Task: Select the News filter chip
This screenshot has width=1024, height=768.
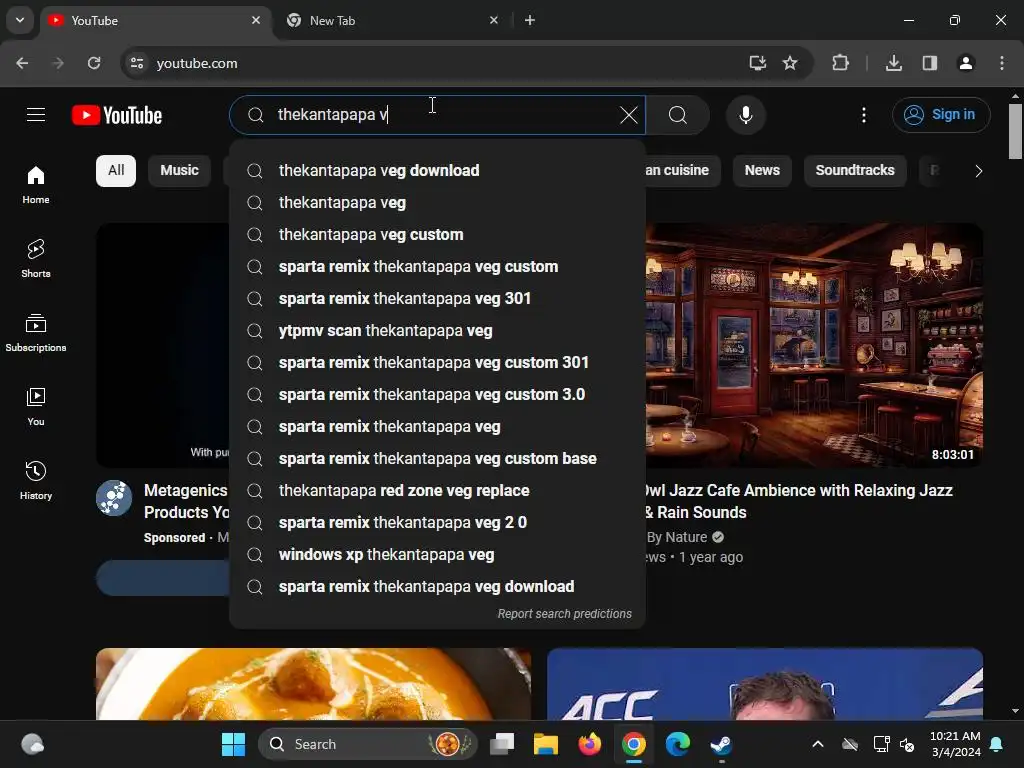Action: (762, 170)
